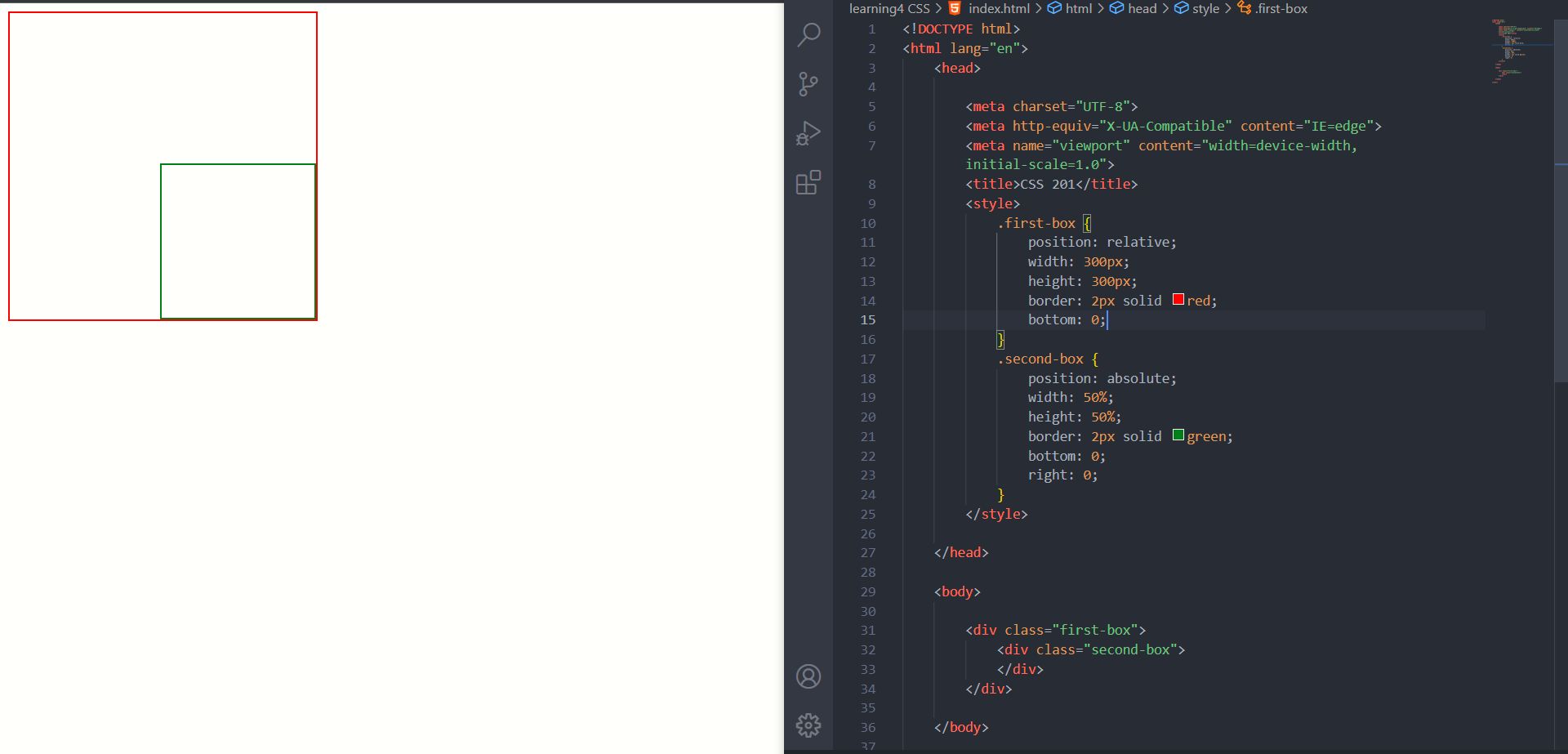Click the meta charset="UTF-8" line

click(1052, 107)
